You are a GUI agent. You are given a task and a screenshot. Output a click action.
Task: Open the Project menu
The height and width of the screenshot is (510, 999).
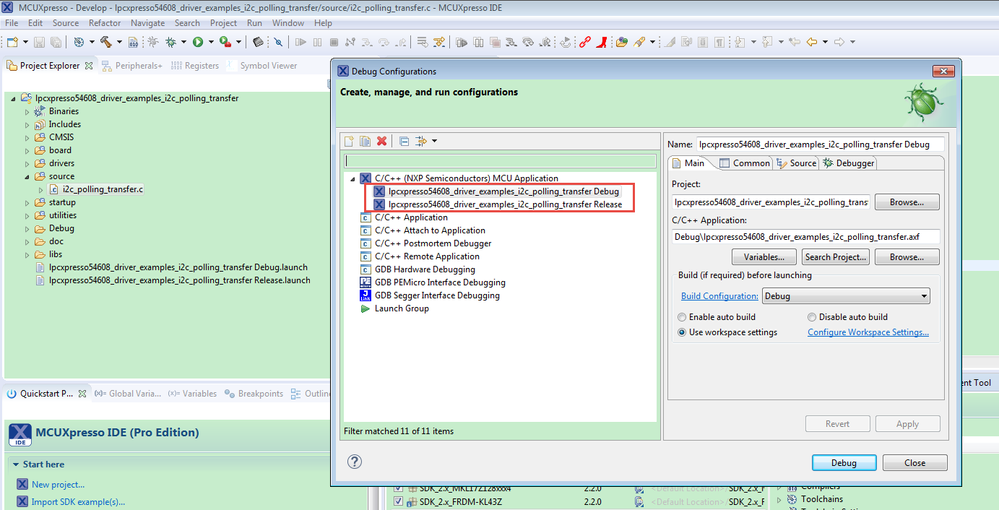pyautogui.click(x=223, y=23)
